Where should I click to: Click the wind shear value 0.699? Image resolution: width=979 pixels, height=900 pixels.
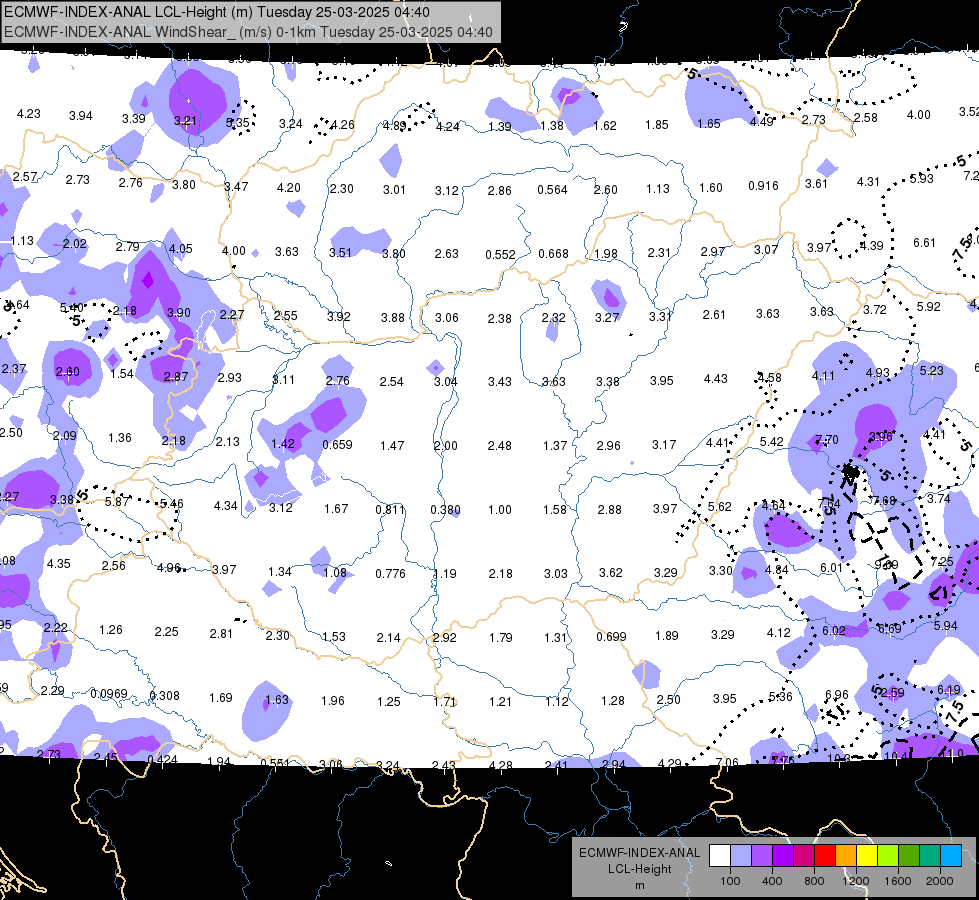pyautogui.click(x=611, y=636)
